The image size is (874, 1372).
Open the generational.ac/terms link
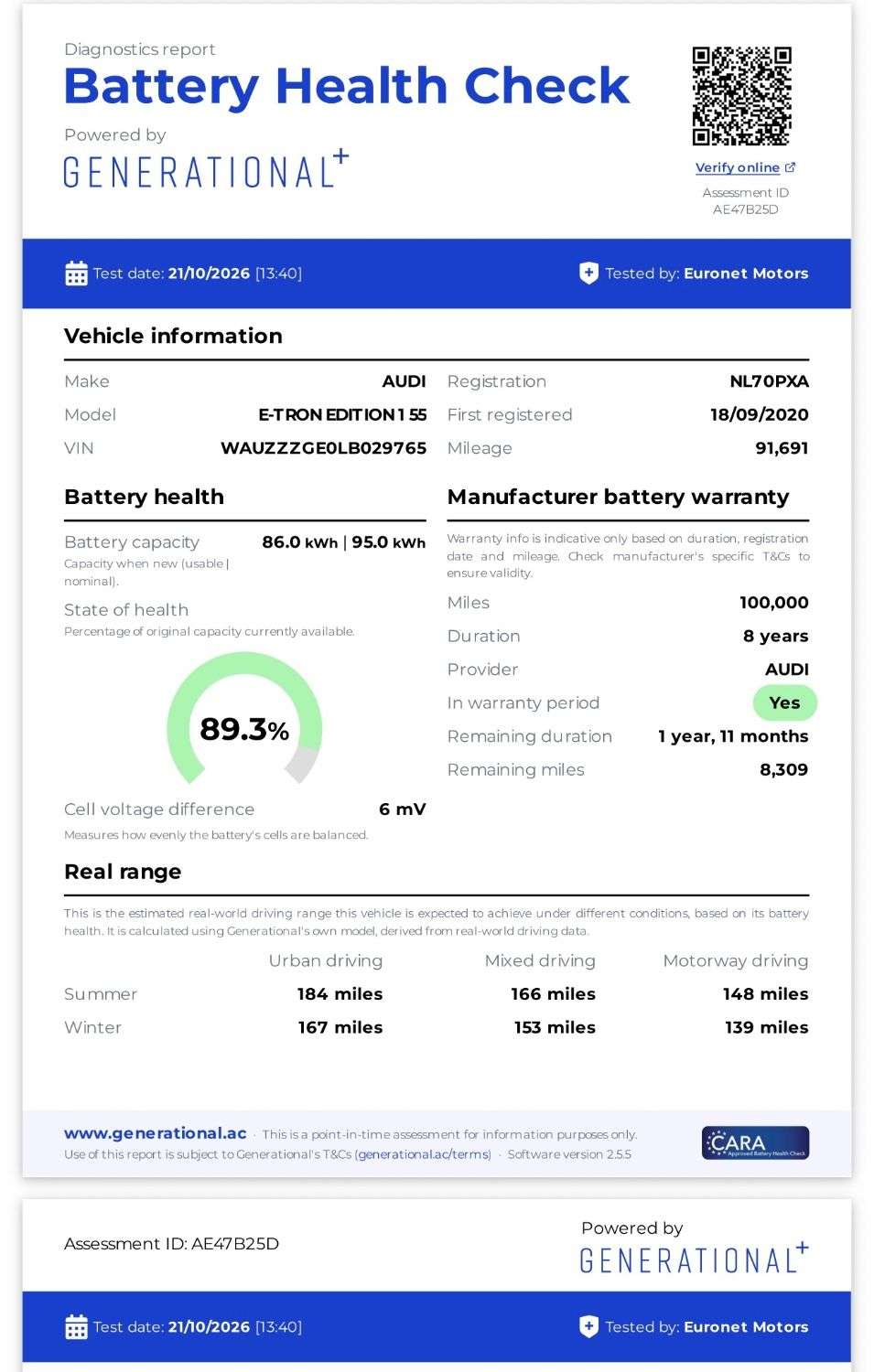pyautogui.click(x=424, y=1154)
